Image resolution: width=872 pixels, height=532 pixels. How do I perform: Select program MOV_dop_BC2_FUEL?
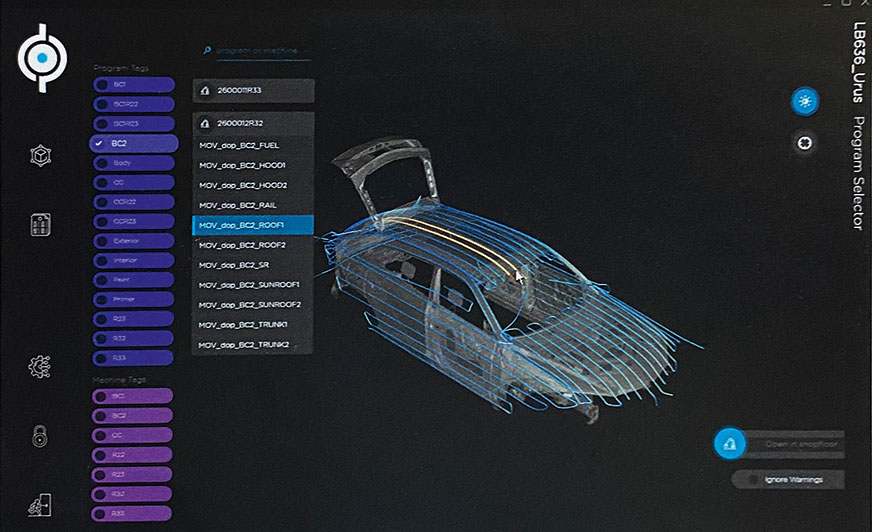coord(253,145)
